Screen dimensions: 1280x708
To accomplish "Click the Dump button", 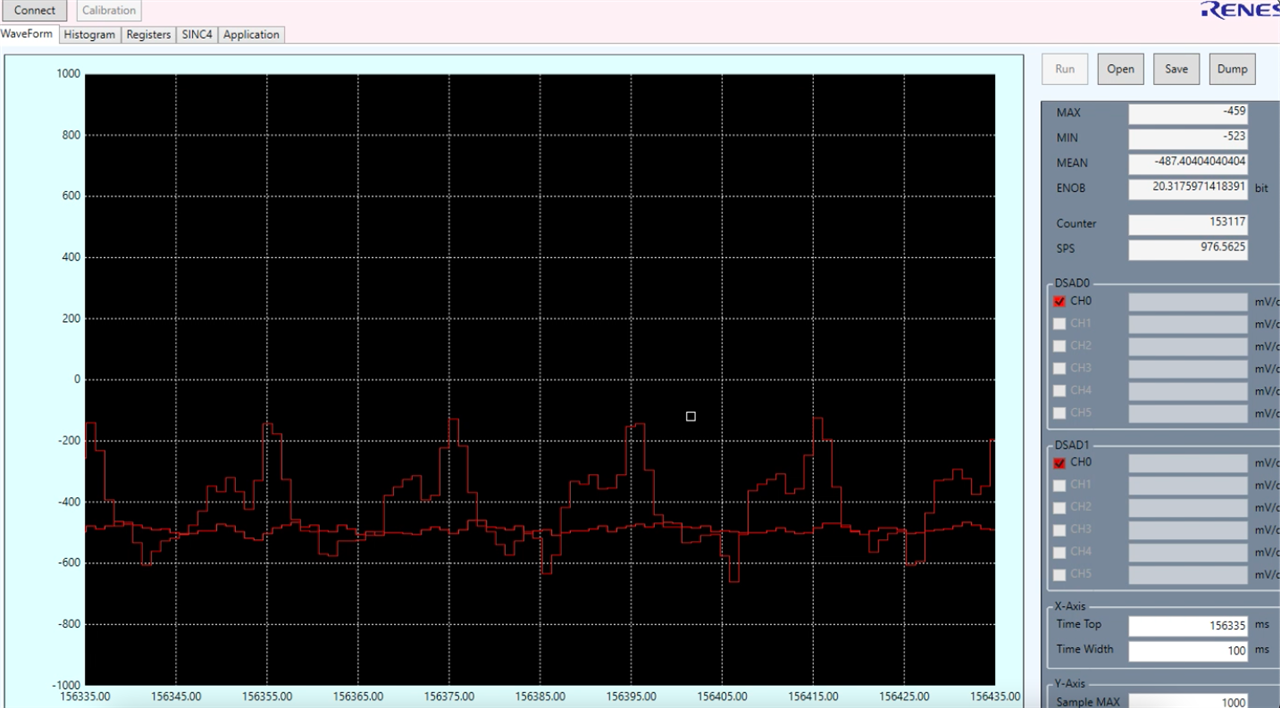I will tap(1232, 69).
